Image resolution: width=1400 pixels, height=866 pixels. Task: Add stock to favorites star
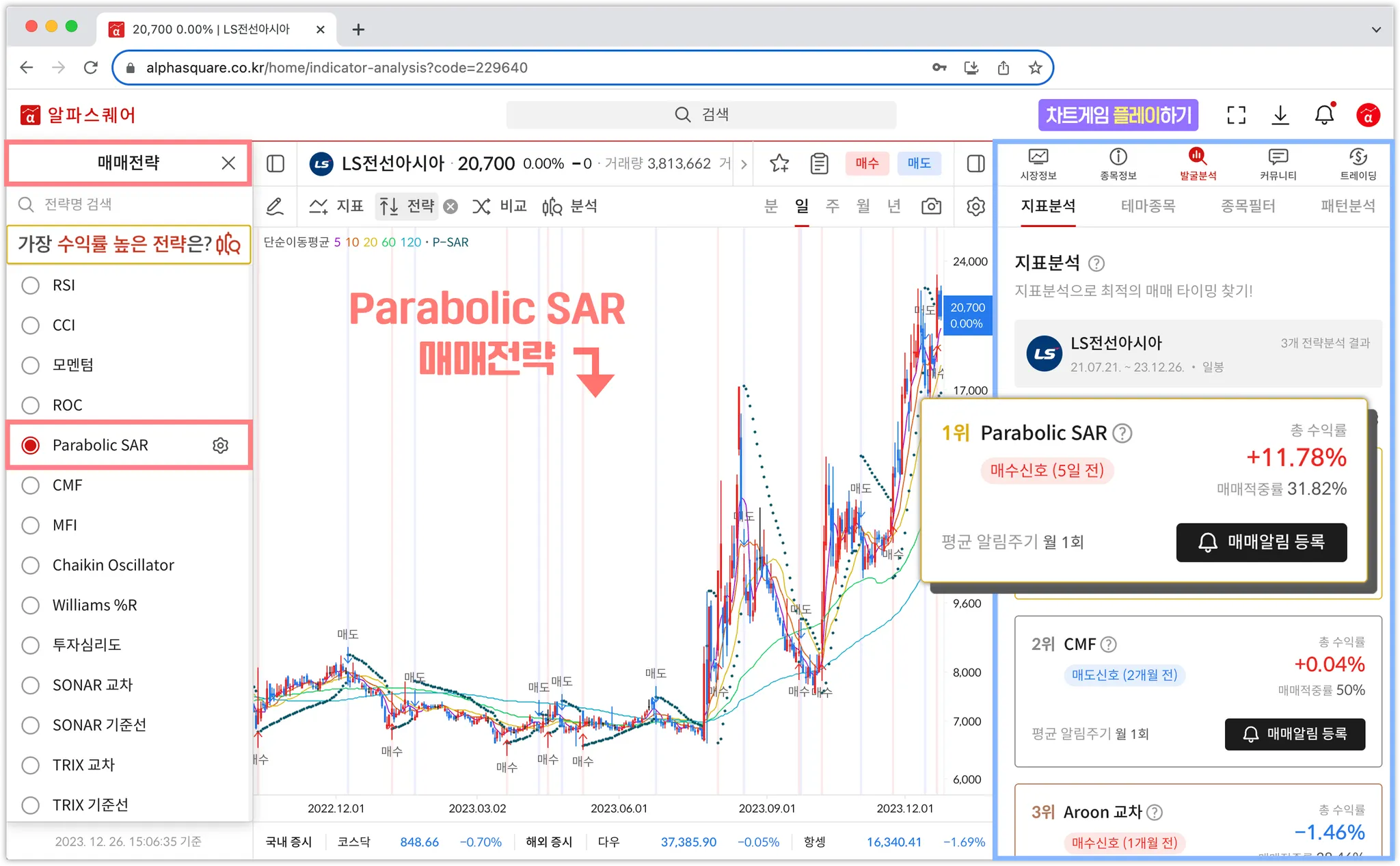[779, 163]
